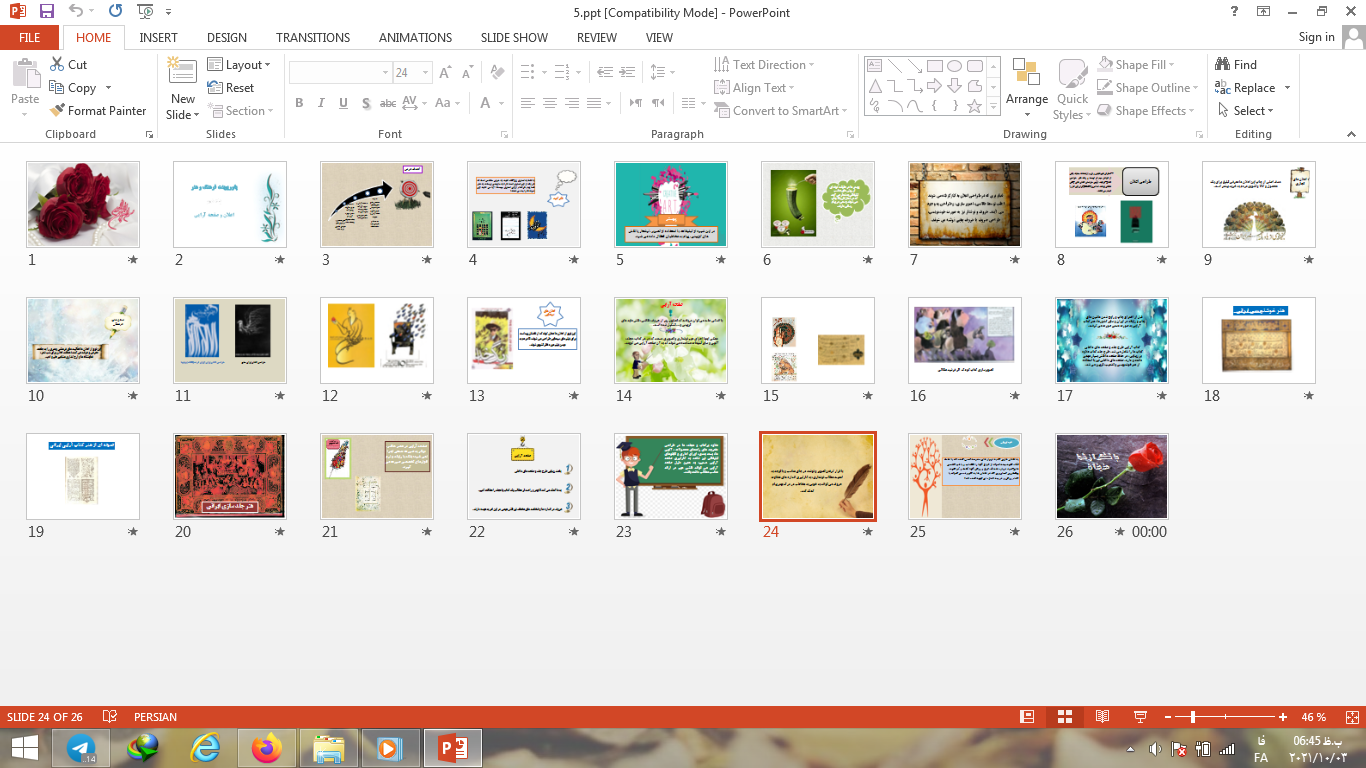This screenshot has height=768, width=1366.
Task: Open Telegram from the taskbar
Action: [81, 748]
